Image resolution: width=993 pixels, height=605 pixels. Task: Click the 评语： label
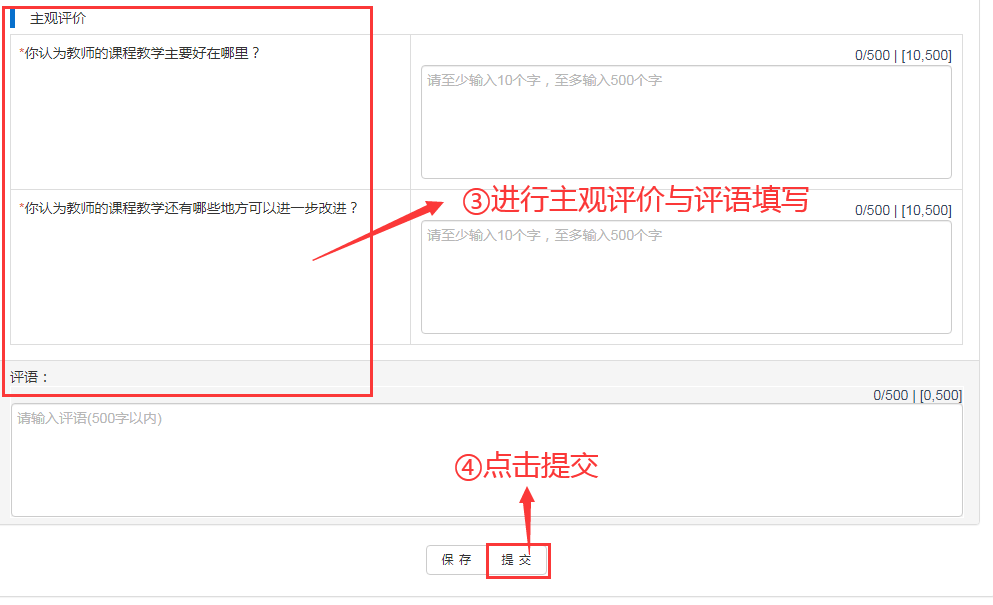tap(29, 377)
